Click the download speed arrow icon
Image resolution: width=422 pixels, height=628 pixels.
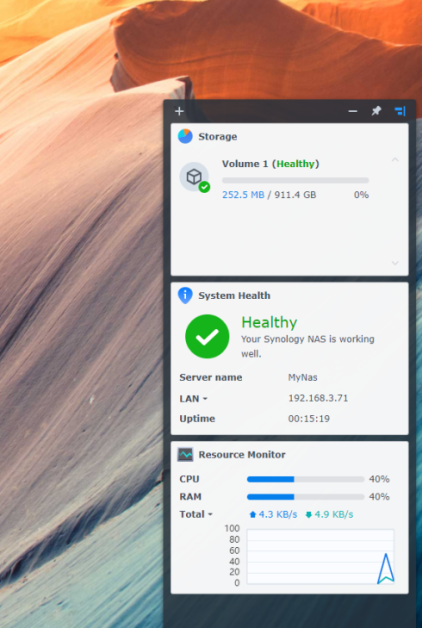tap(308, 515)
